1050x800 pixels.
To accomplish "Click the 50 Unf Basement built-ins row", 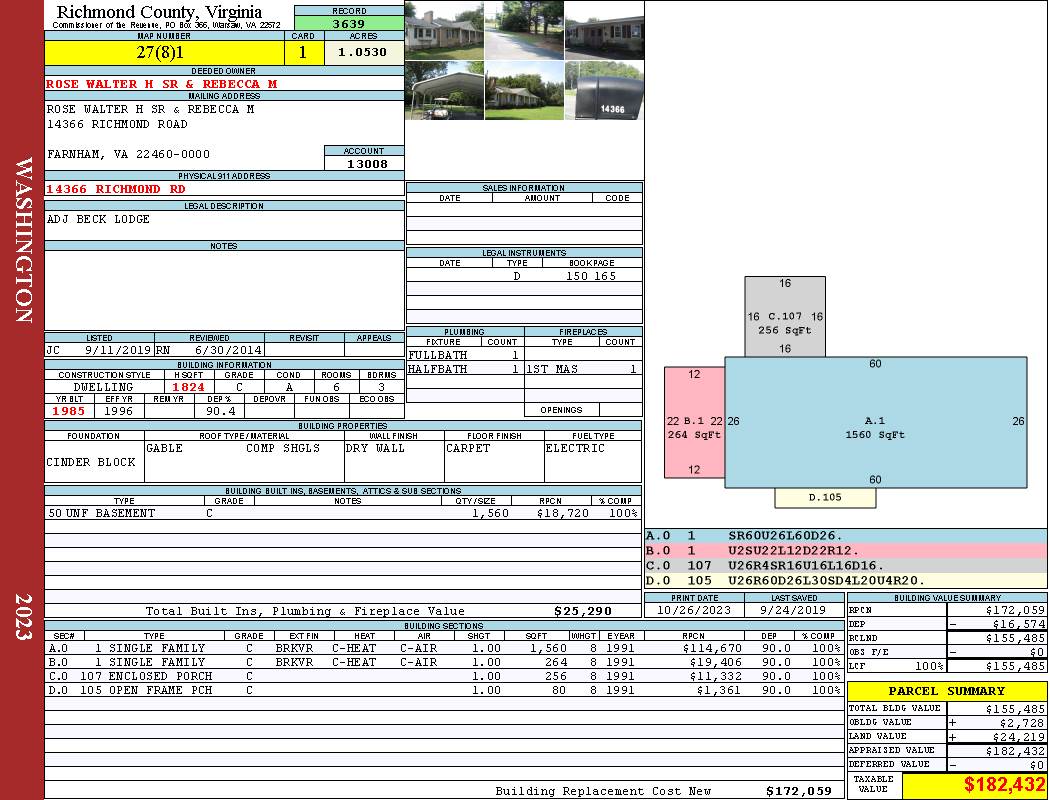I will click(342, 513).
